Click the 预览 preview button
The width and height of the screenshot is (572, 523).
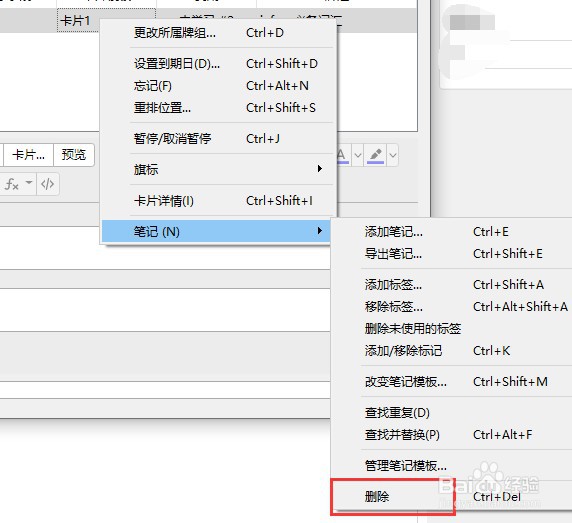[x=74, y=155]
